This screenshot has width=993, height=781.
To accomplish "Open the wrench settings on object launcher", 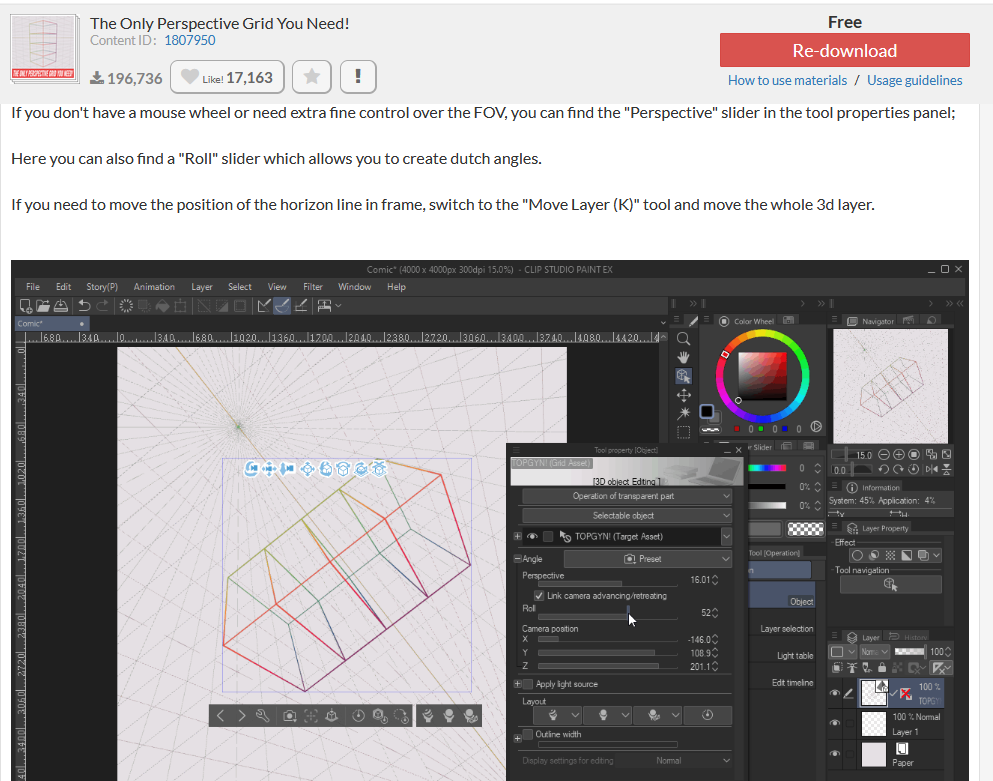I will (x=263, y=716).
